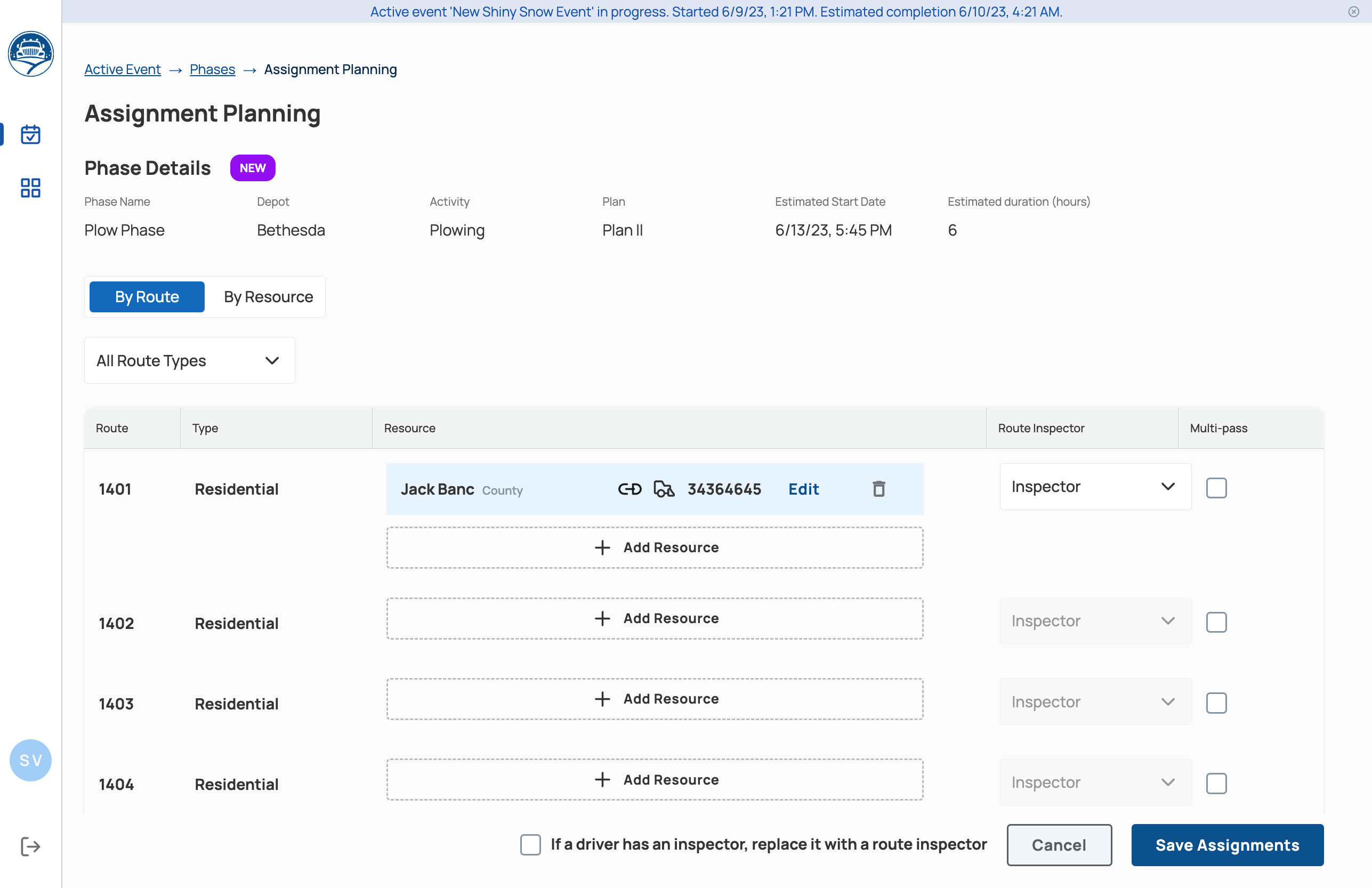Viewport: 1372px width, 888px height.
Task: Toggle multi-pass checkbox for route 1403
Action: tap(1216, 703)
